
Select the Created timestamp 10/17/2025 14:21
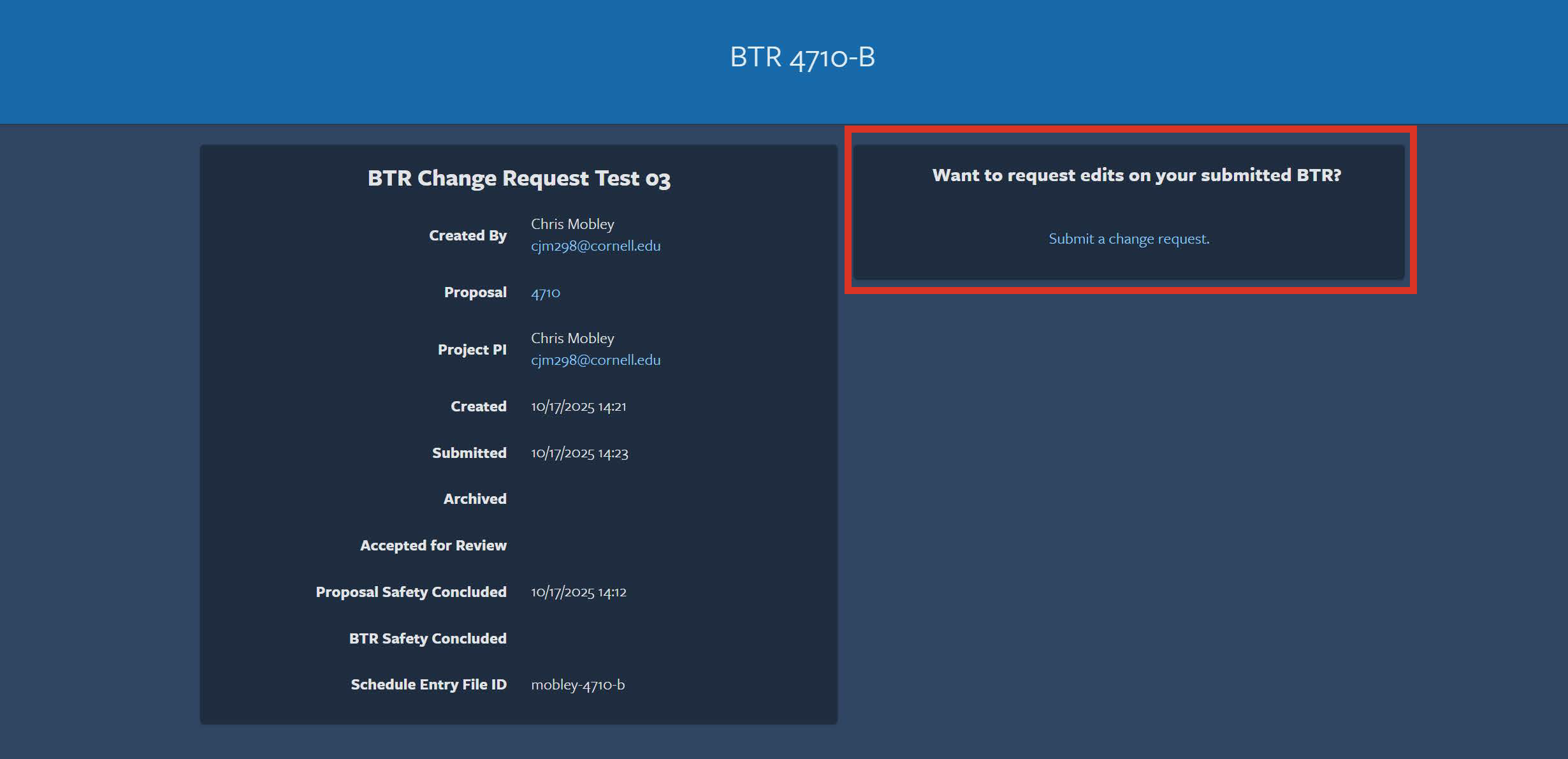(578, 406)
